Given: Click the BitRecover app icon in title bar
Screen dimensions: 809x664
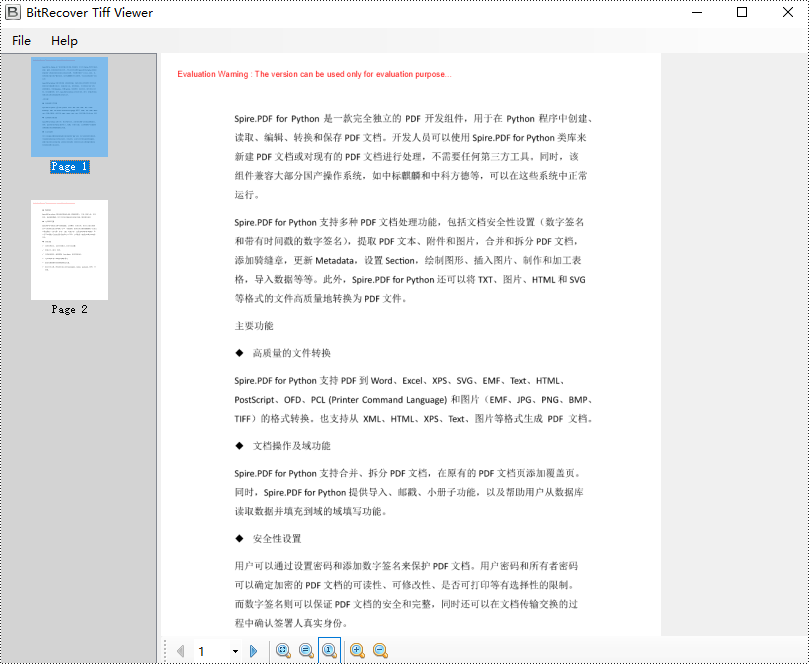Looking at the screenshot, I should tap(13, 12).
